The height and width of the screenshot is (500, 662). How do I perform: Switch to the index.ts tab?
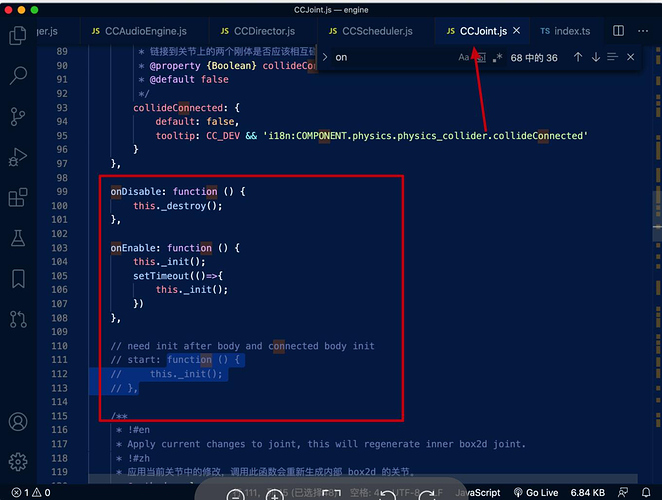click(x=565, y=31)
